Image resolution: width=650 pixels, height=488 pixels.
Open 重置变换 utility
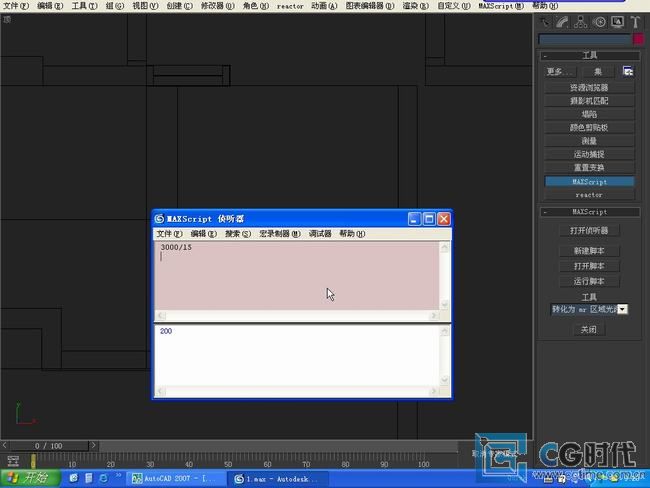[x=589, y=168]
